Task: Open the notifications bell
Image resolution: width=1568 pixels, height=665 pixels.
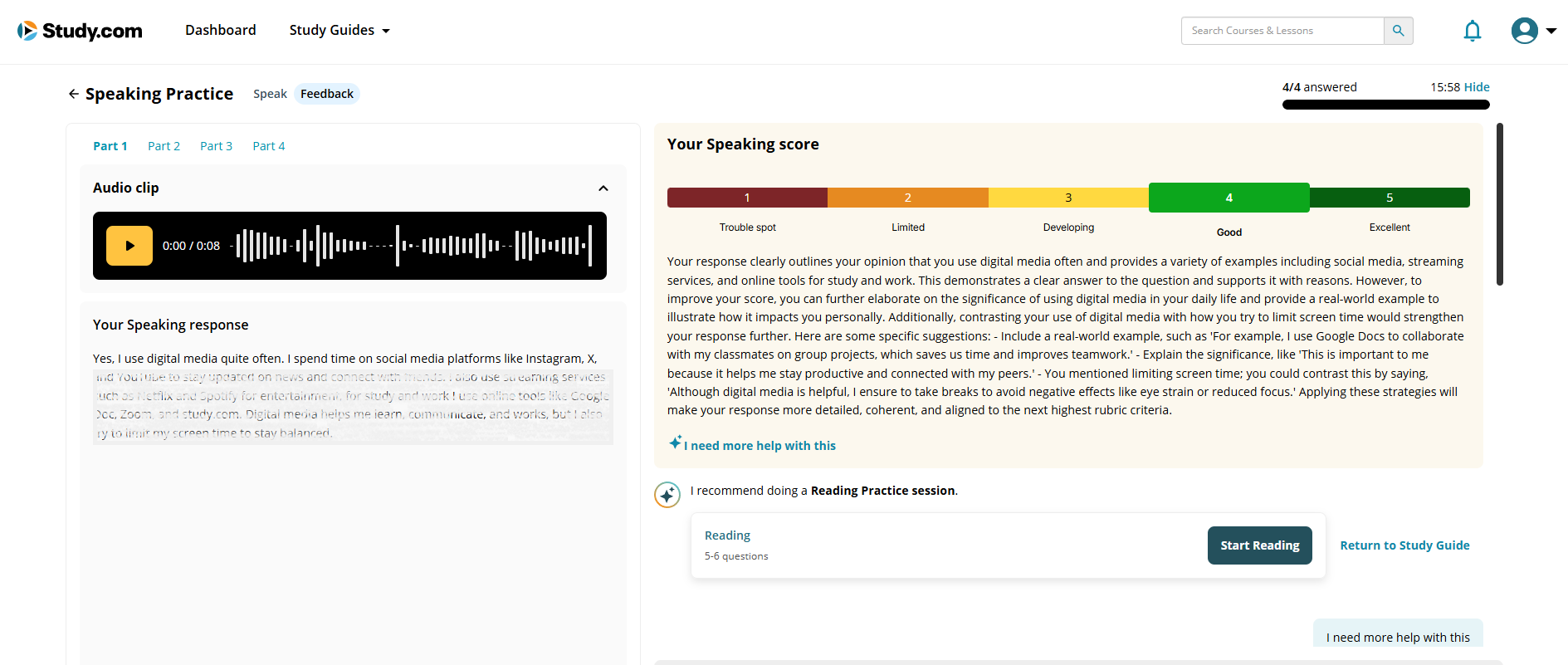Action: pos(1472,31)
